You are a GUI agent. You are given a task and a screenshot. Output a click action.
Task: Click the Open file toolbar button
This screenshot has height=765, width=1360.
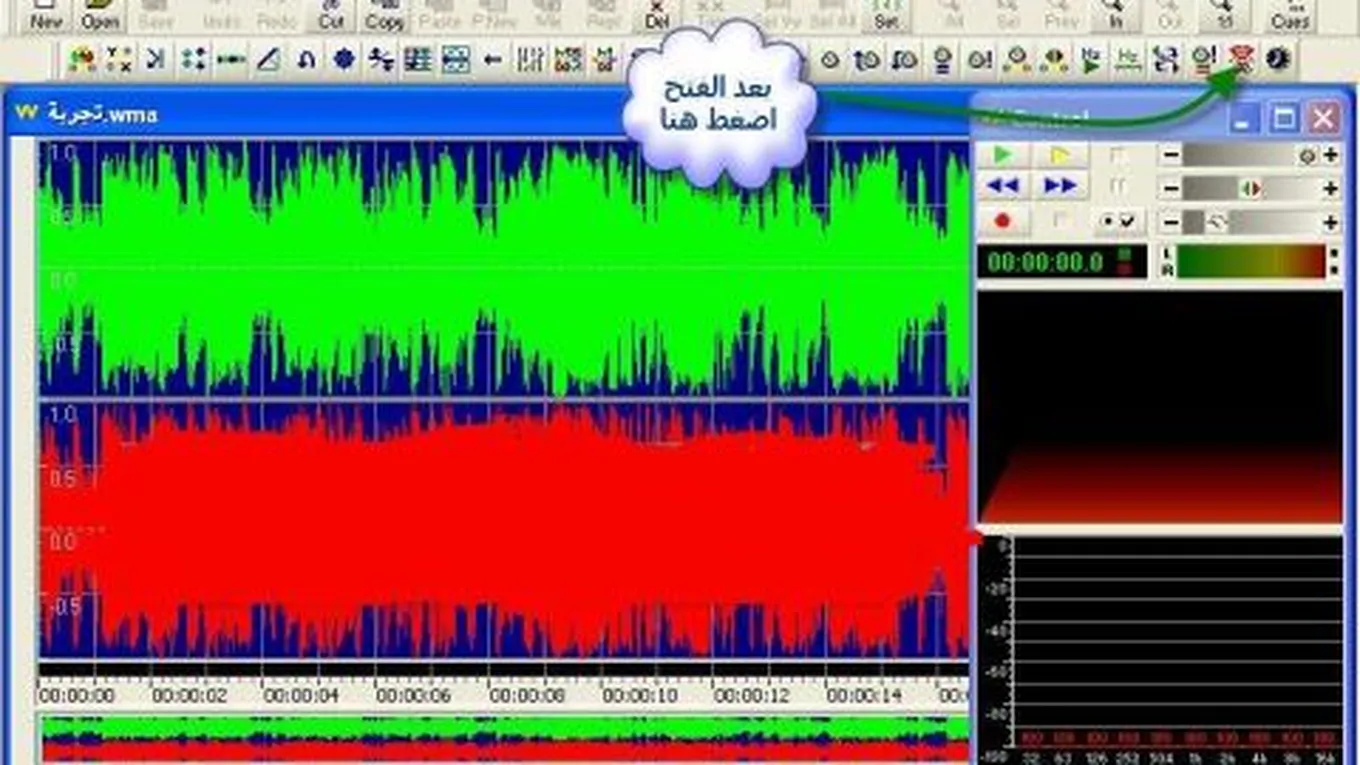(x=100, y=14)
